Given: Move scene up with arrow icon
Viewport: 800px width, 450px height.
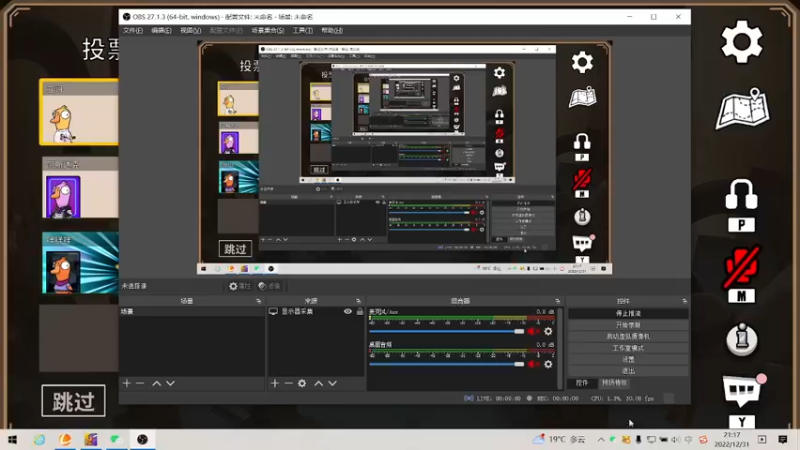Looking at the screenshot, I should [x=157, y=383].
